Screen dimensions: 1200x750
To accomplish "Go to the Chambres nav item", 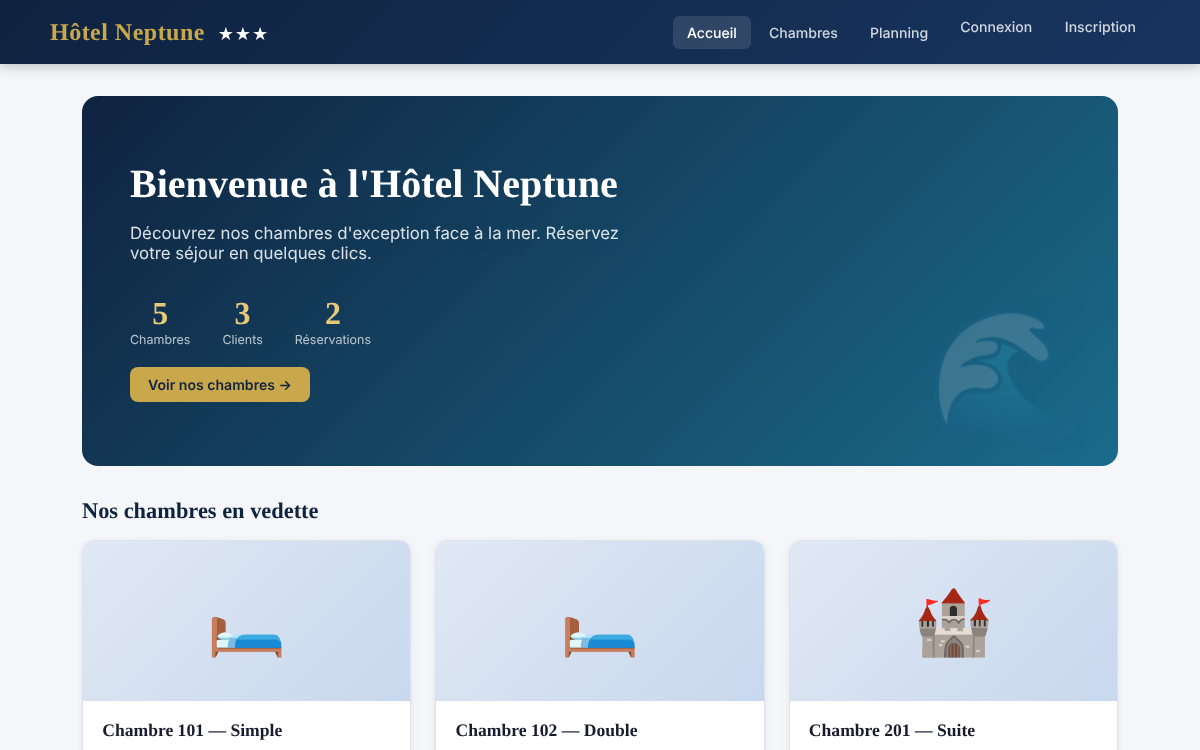I will [x=803, y=32].
